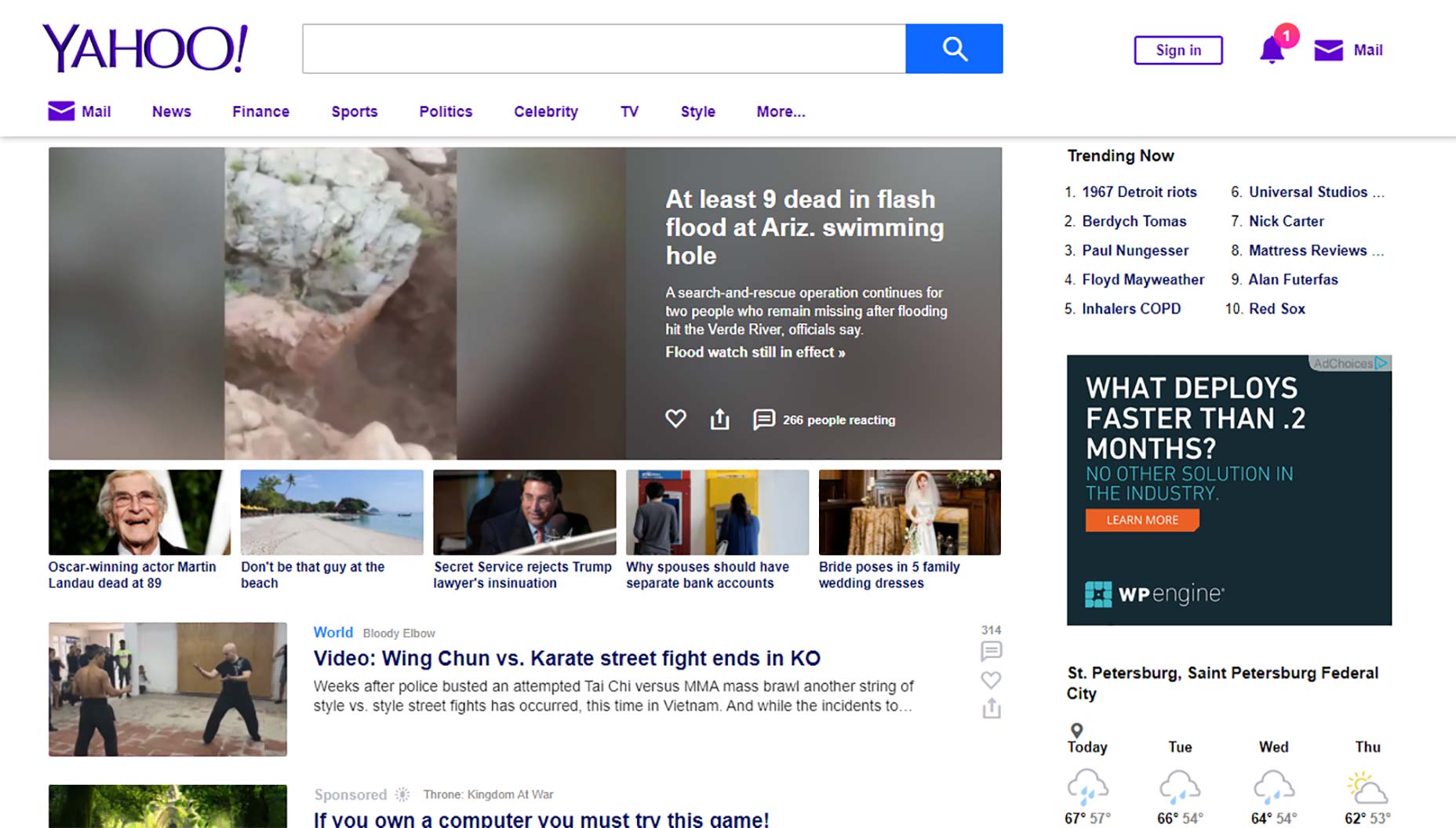Click Thursday's partly sunny weather icon
The width and height of the screenshot is (1456, 828).
[x=1367, y=787]
